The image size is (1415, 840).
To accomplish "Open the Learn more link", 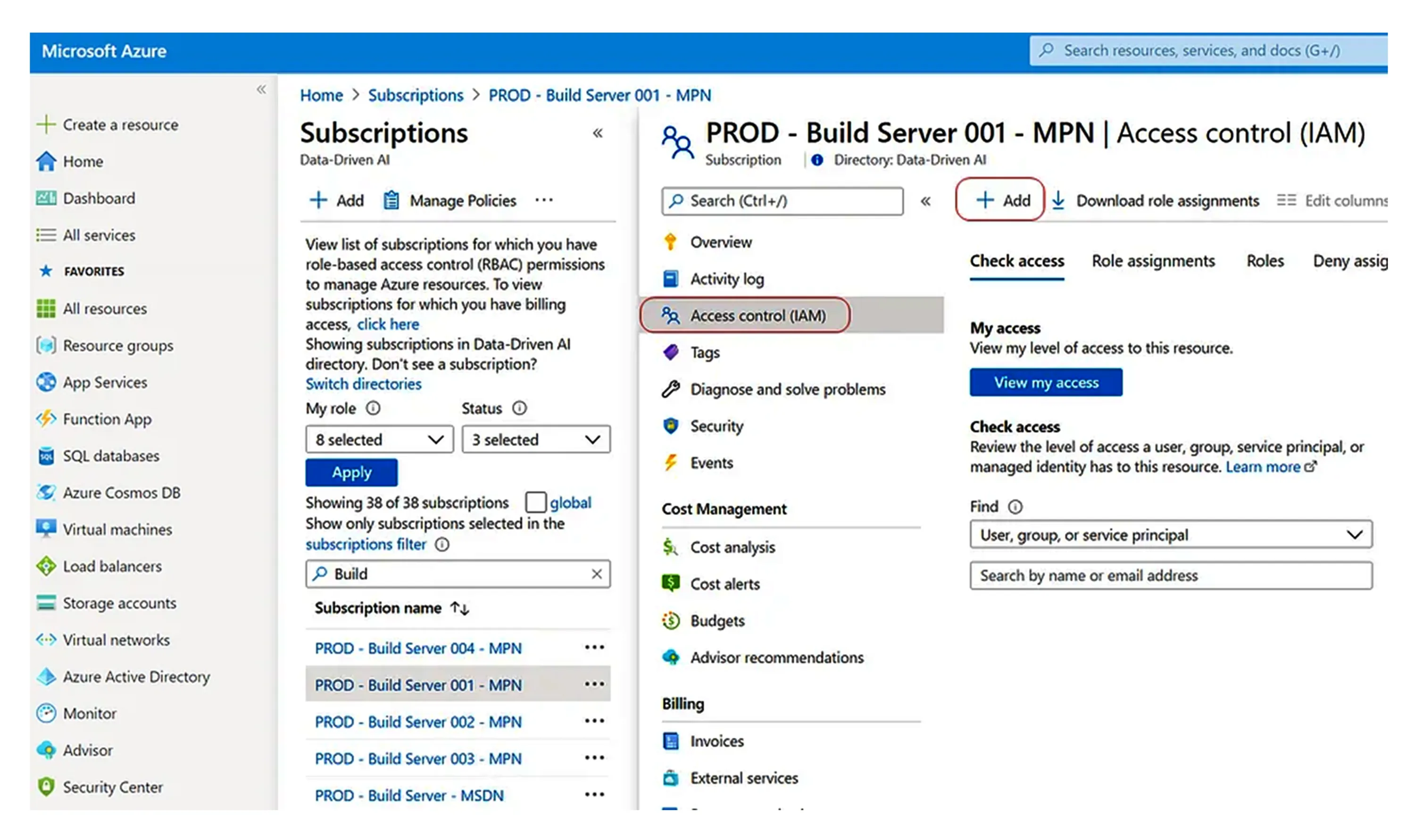I will 1271,467.
